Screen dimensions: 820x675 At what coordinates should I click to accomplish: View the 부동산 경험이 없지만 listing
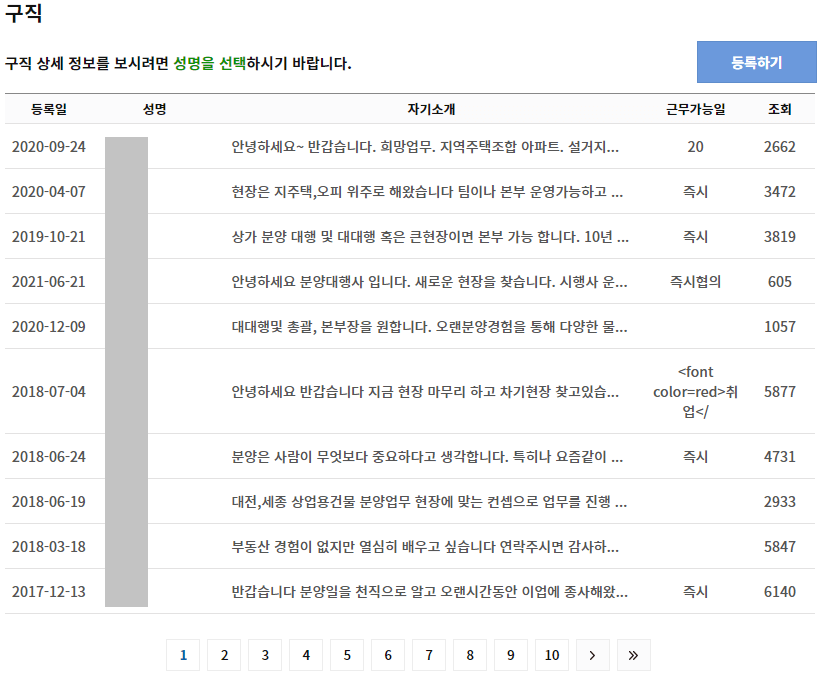[x=428, y=547]
